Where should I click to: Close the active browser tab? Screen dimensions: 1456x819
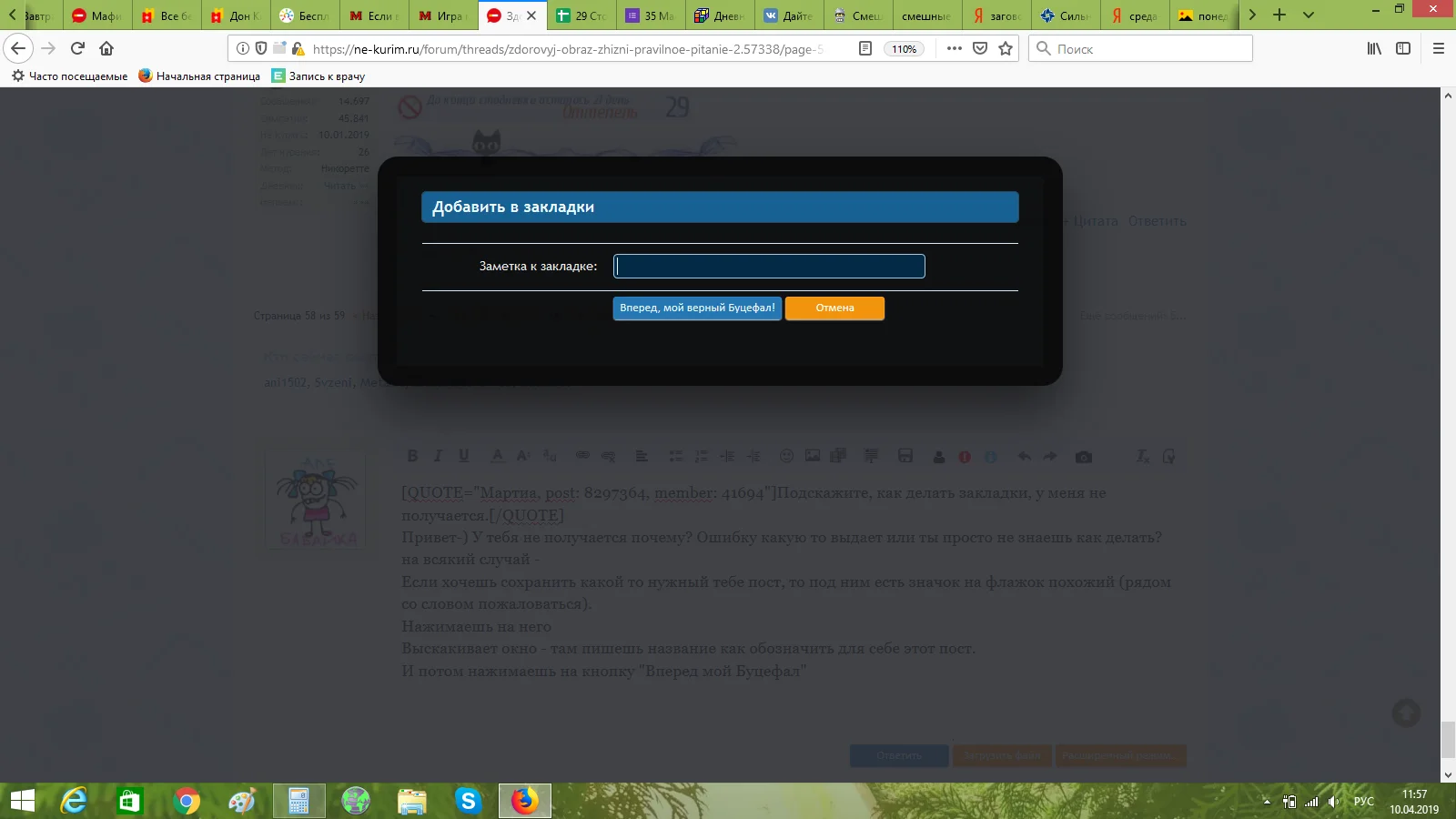coord(532,15)
